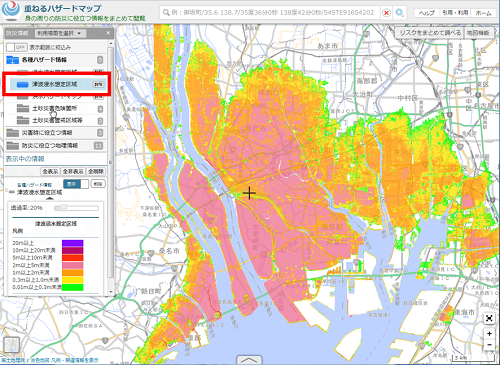Click the blue layer icon beside 津波浸水想定区域
The width and height of the screenshot is (500, 365).
point(22,85)
